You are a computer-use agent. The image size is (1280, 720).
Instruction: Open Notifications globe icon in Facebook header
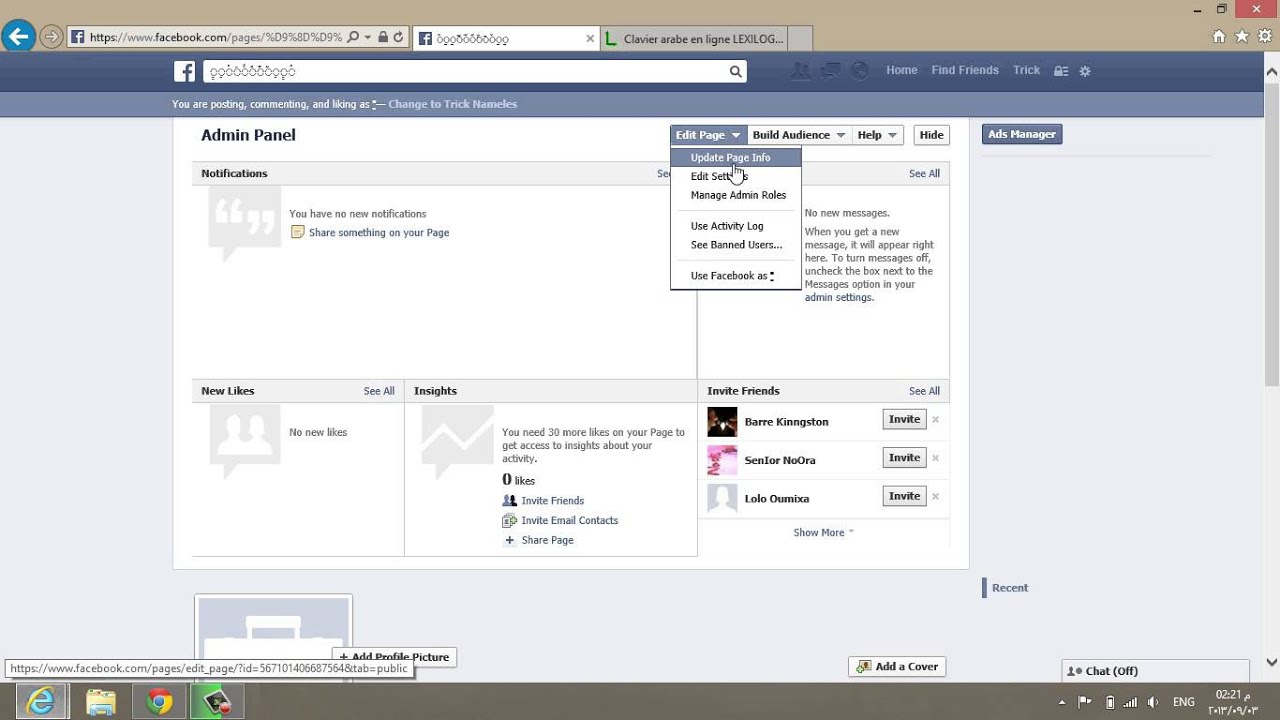(x=859, y=71)
